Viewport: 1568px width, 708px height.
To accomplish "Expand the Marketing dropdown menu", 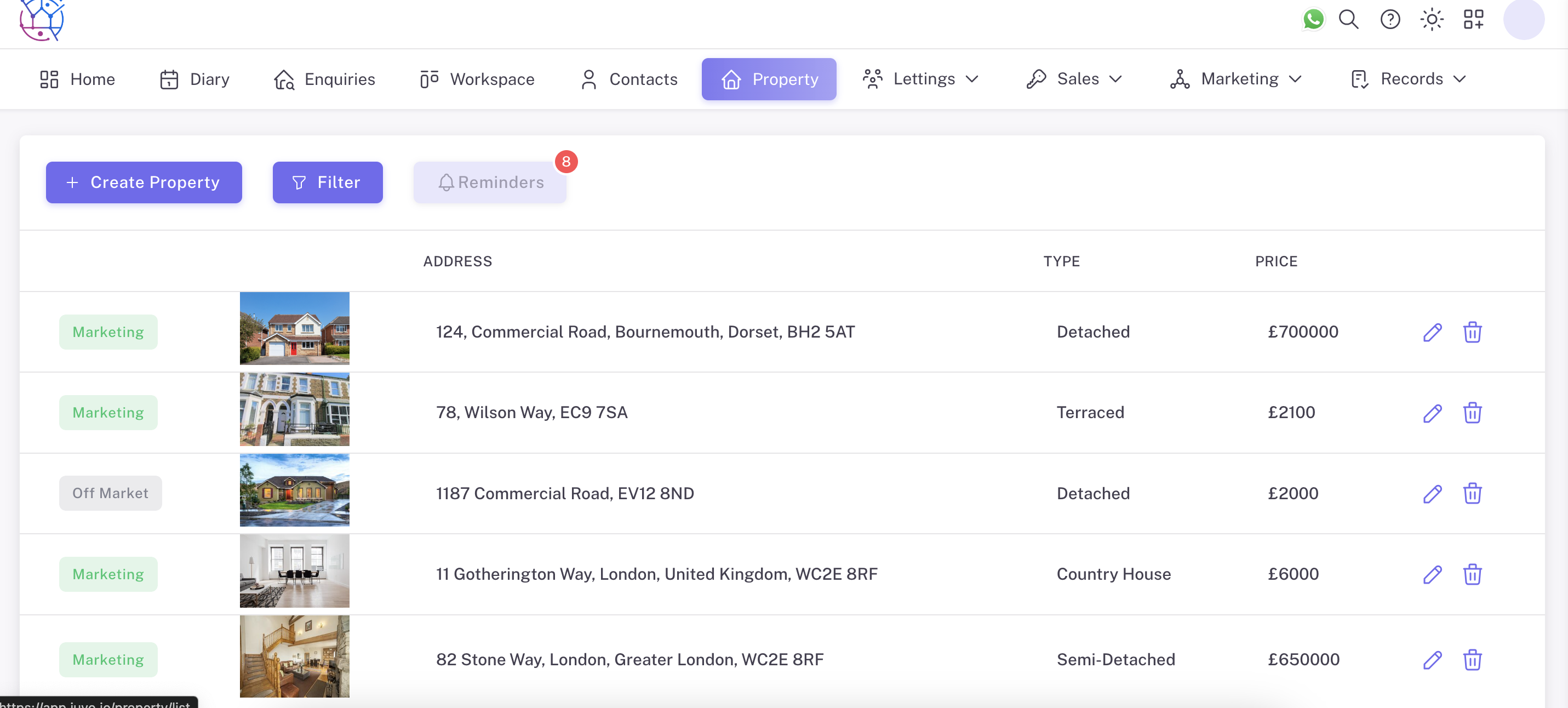I will (1235, 79).
